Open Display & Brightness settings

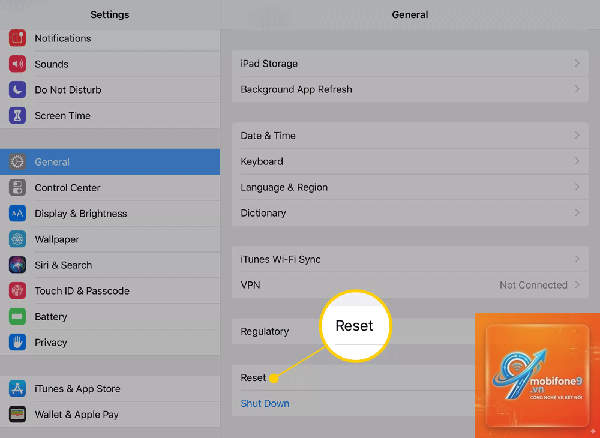[x=110, y=213]
